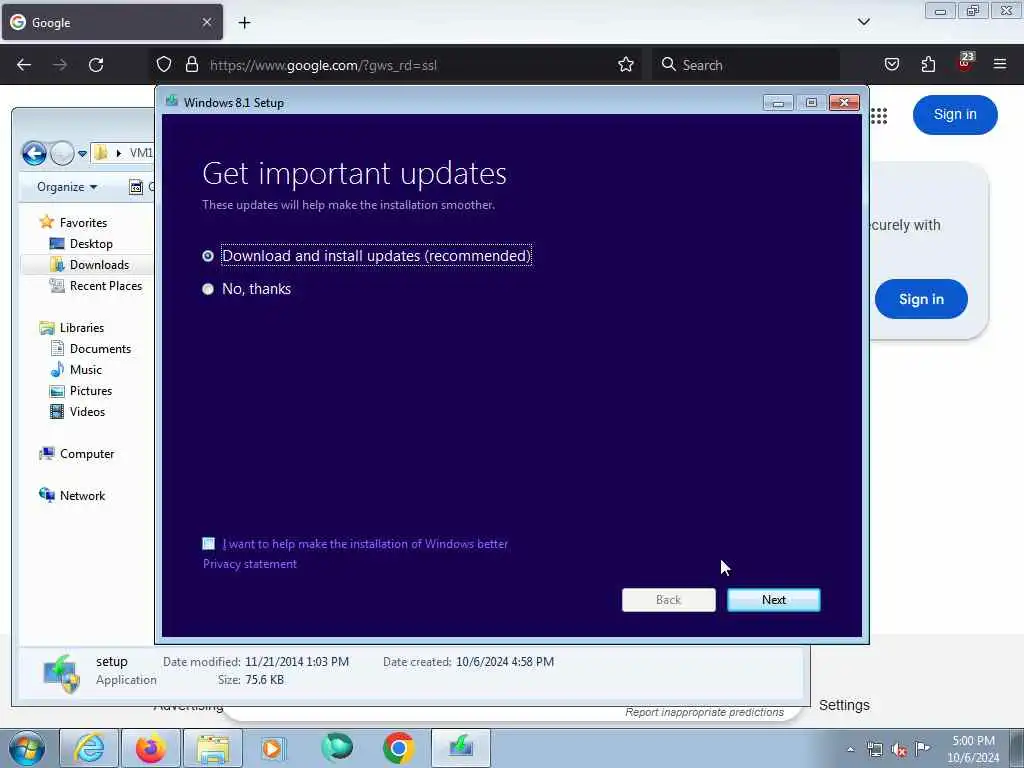Show hidden system tray icons

850,750
